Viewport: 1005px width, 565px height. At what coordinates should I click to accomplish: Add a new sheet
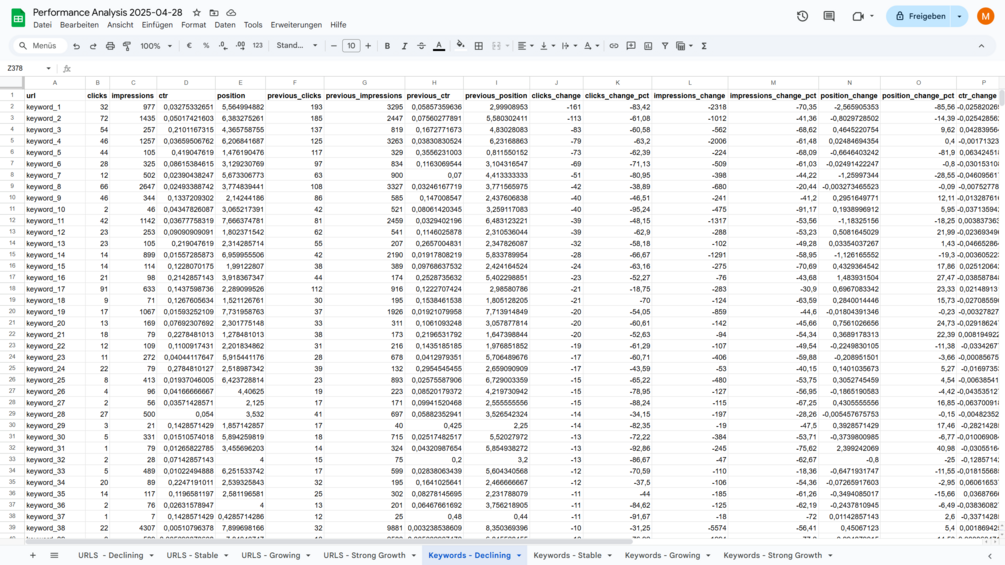tap(33, 555)
